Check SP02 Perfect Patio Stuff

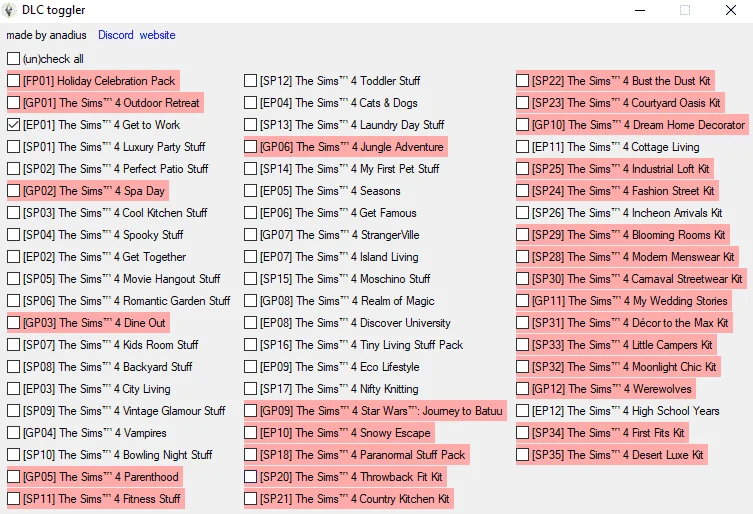tap(13, 169)
